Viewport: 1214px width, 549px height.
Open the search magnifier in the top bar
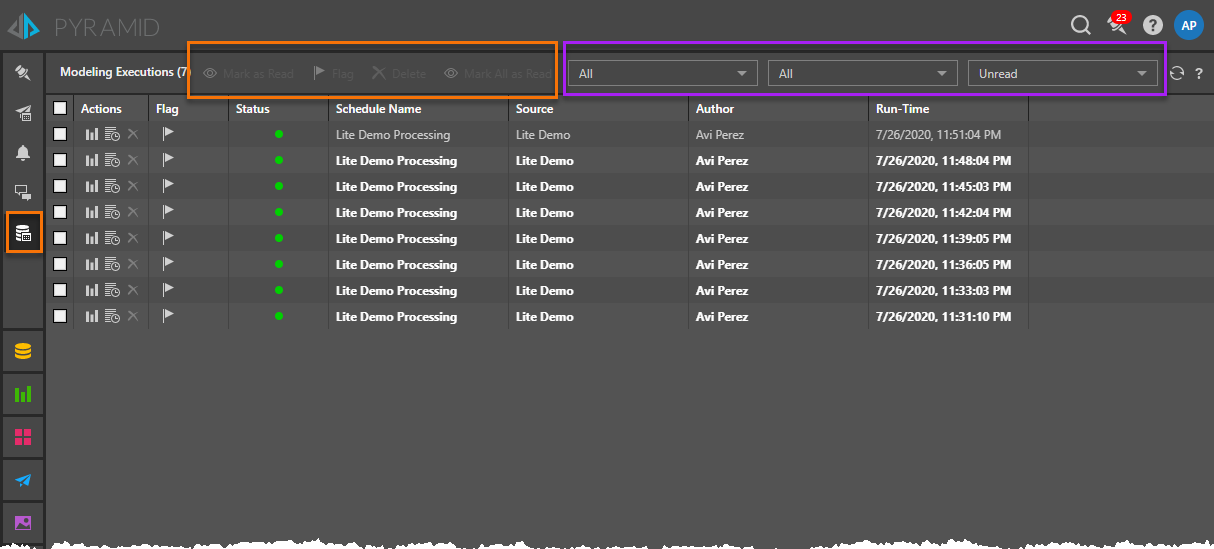[x=1080, y=26]
